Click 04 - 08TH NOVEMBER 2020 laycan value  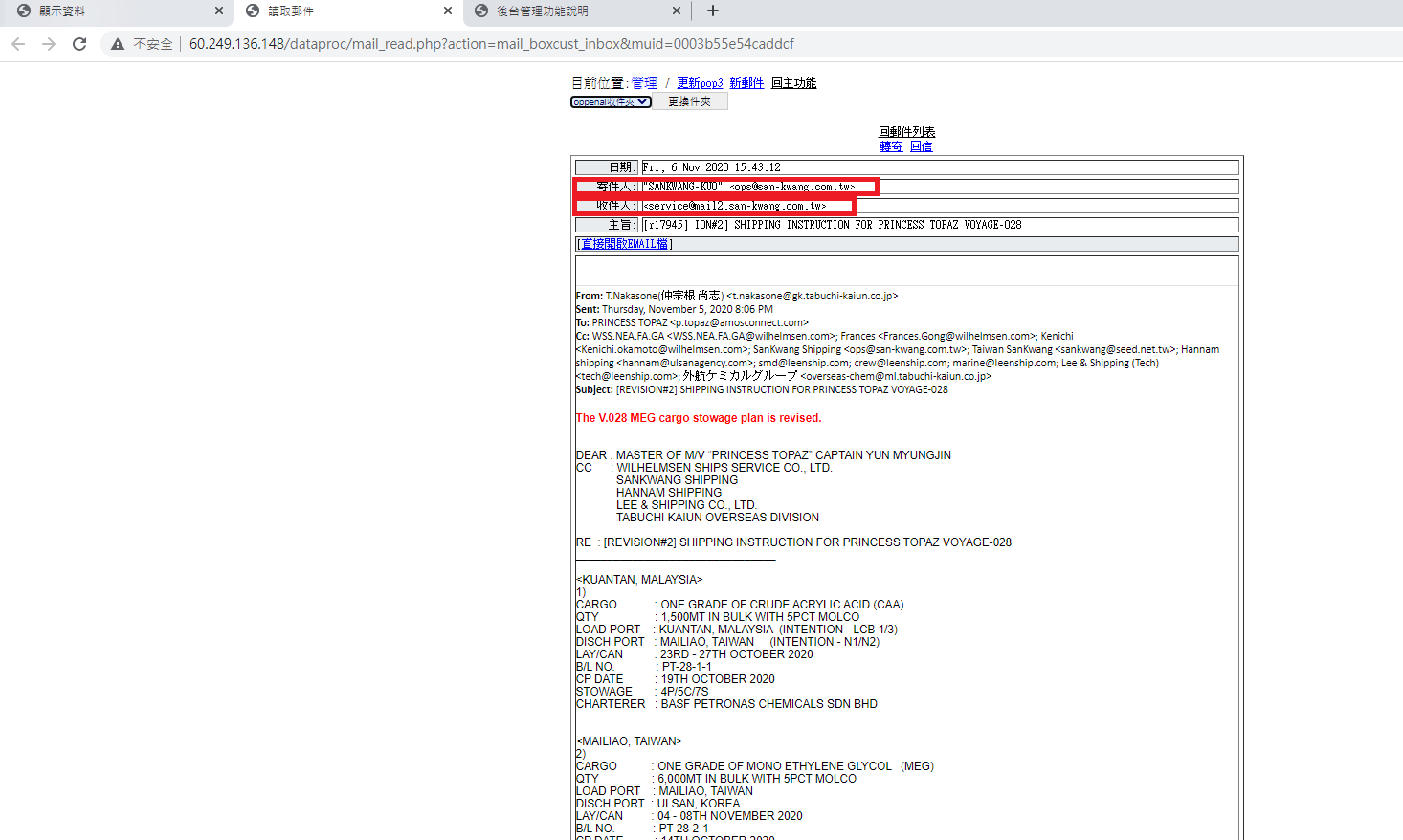[730, 816]
